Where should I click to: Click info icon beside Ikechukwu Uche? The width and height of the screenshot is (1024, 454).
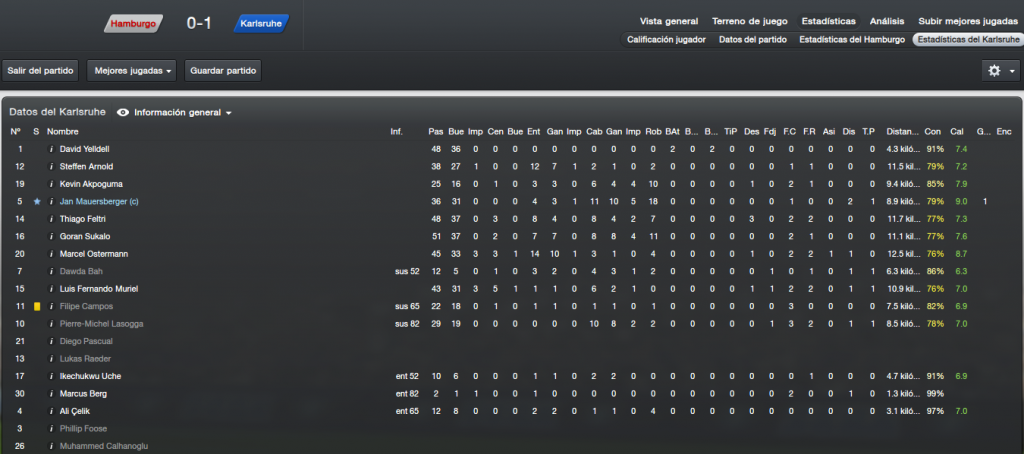click(x=51, y=376)
